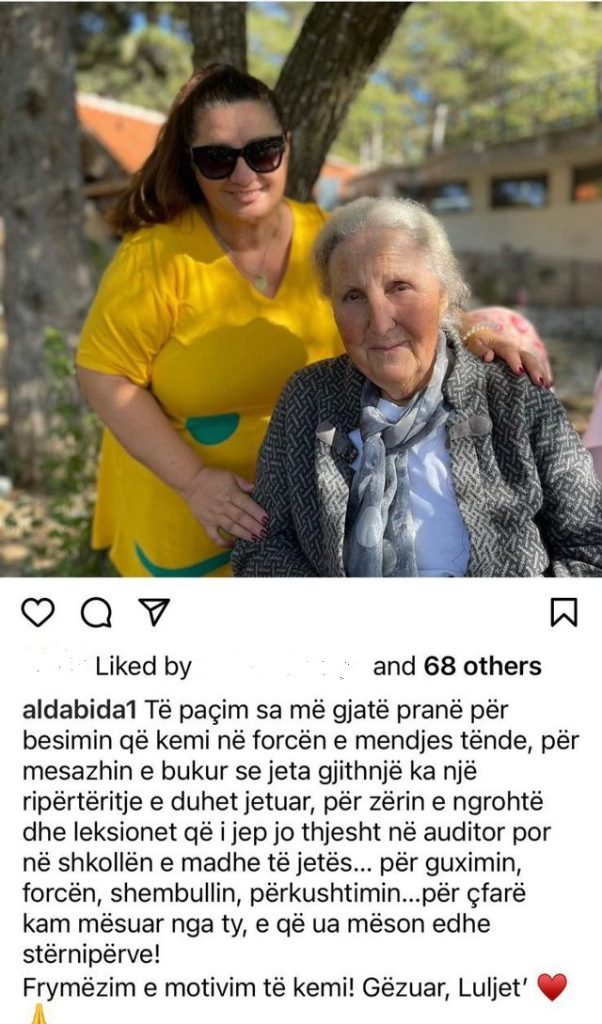Share the post using paper plane icon
This screenshot has width=602, height=1024.
coord(154,612)
